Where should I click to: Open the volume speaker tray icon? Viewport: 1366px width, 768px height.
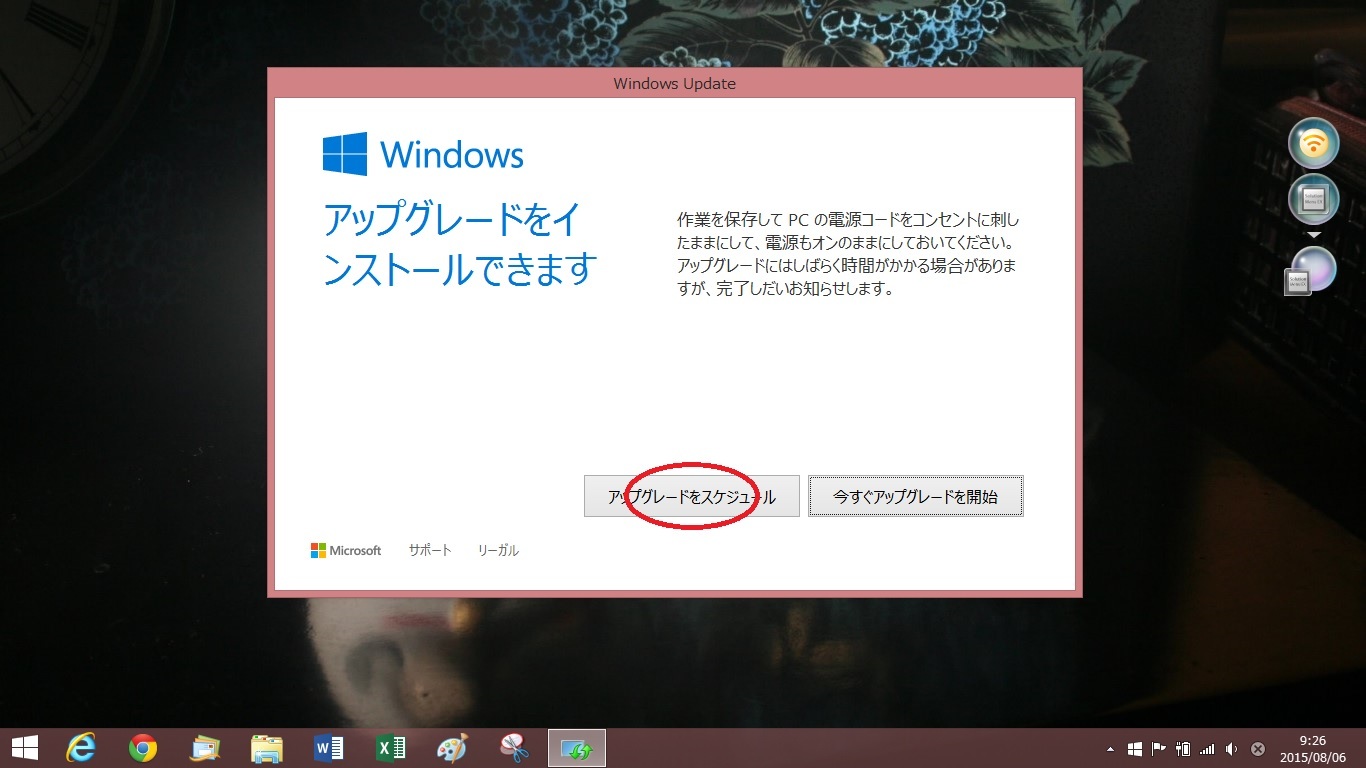1231,749
